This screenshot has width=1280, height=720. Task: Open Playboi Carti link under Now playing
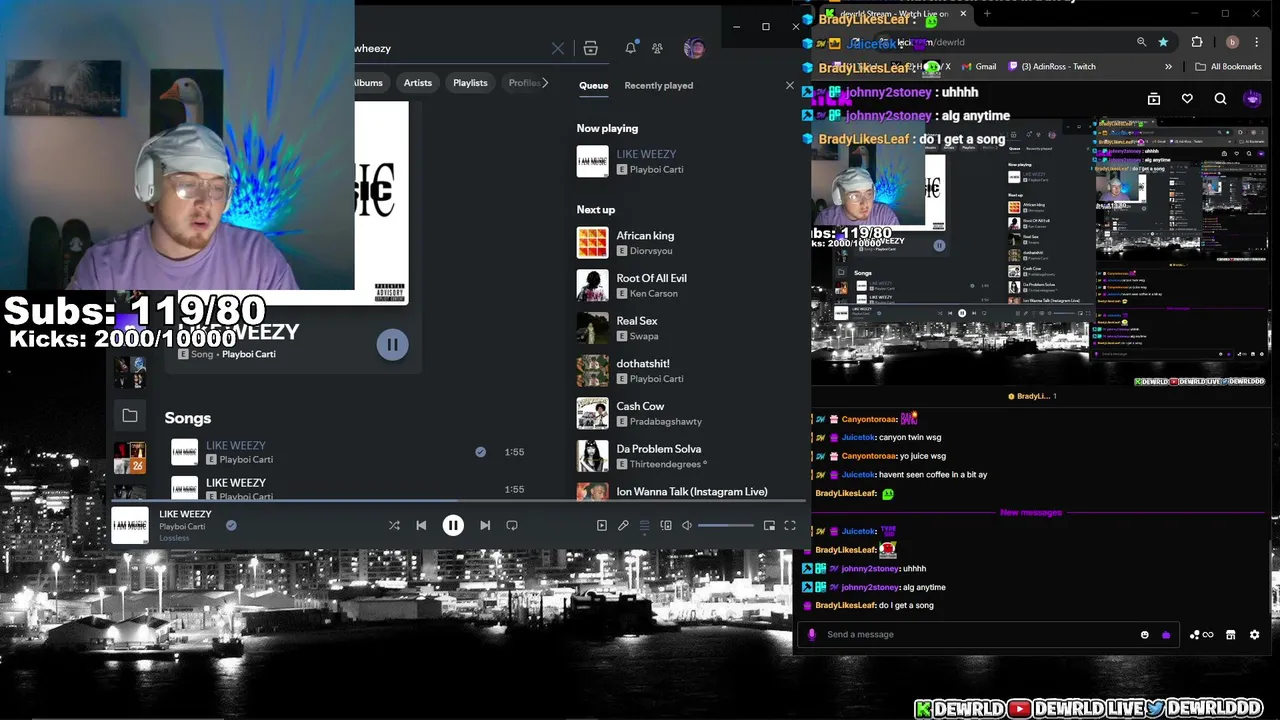click(656, 170)
